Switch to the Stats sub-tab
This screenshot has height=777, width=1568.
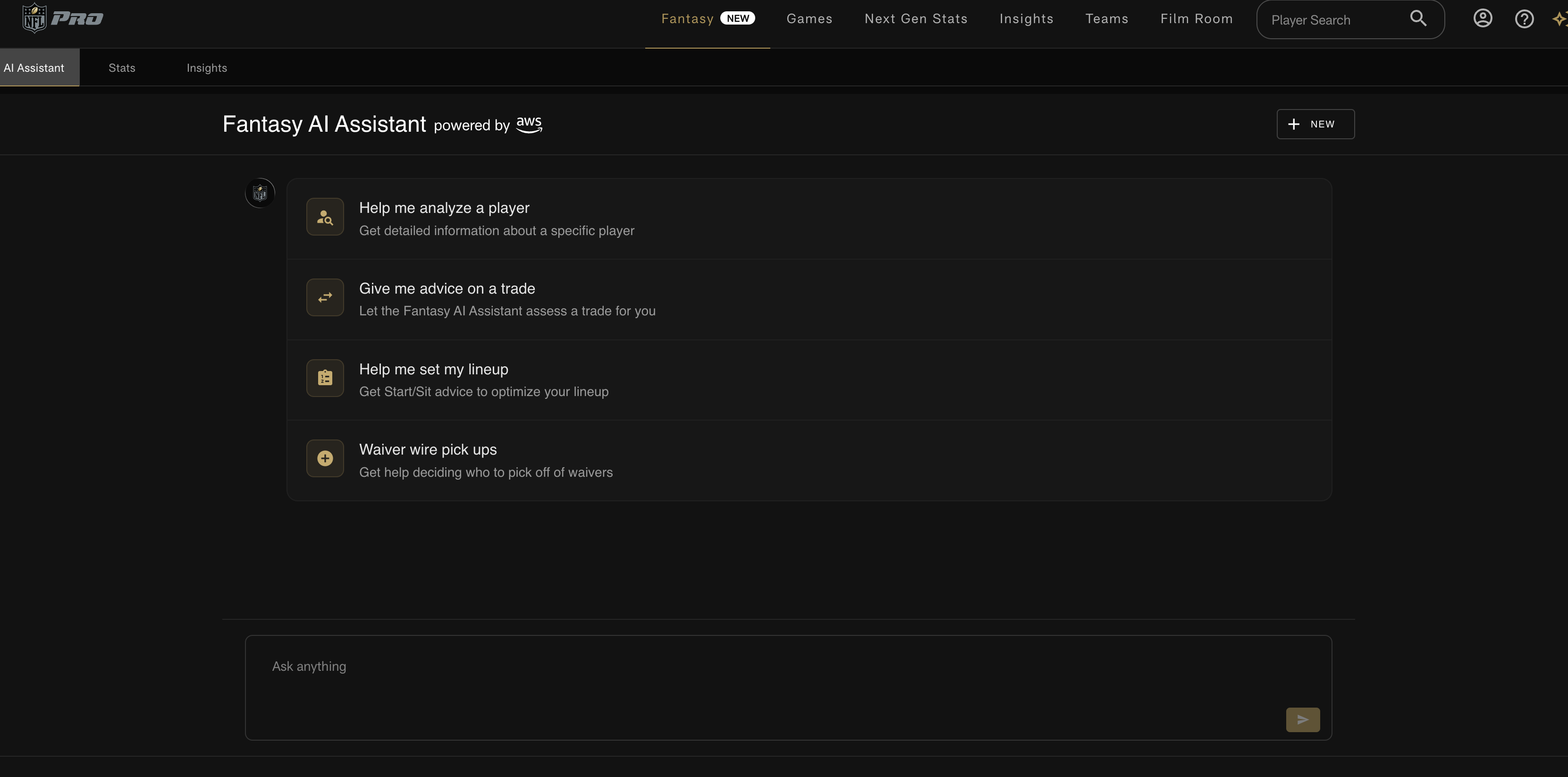click(x=122, y=68)
